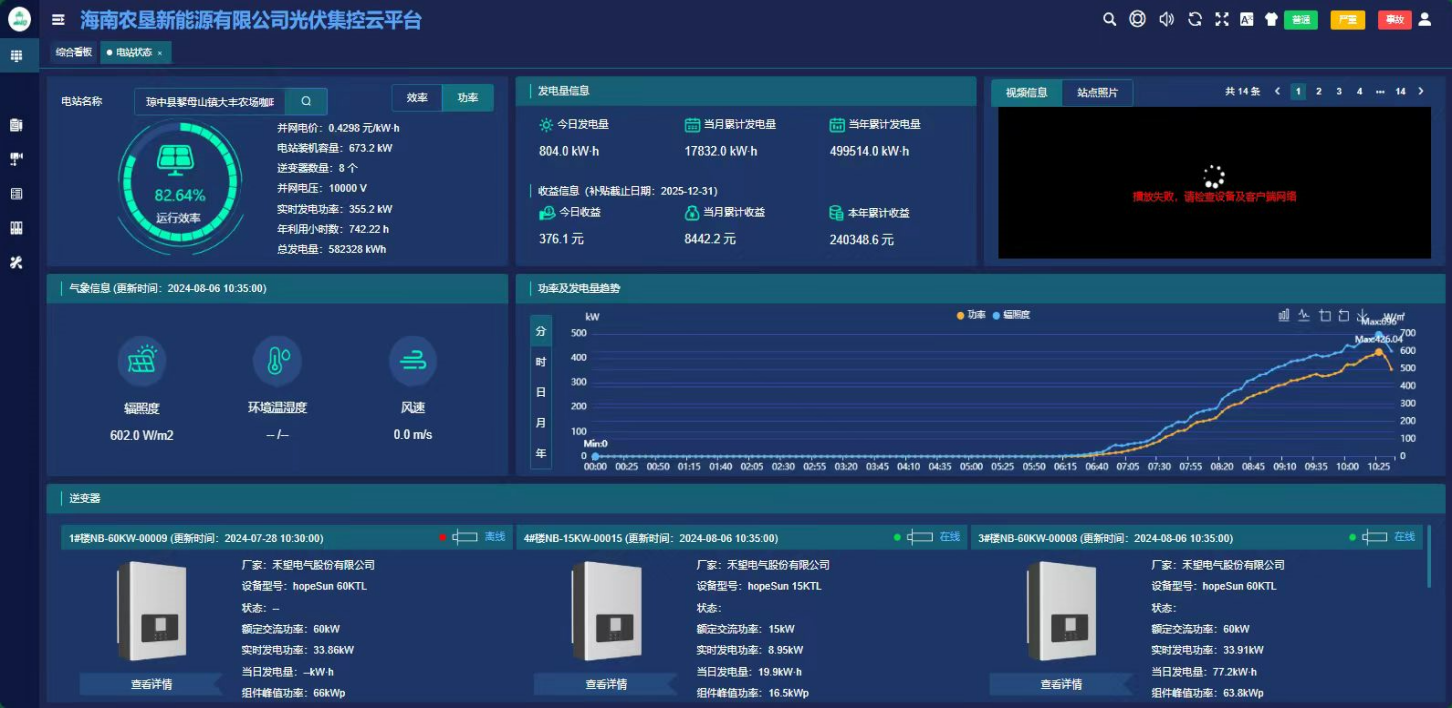Activate chart area zoom tool
Screen dimensions: 1452x708
pyautogui.click(x=1325, y=315)
